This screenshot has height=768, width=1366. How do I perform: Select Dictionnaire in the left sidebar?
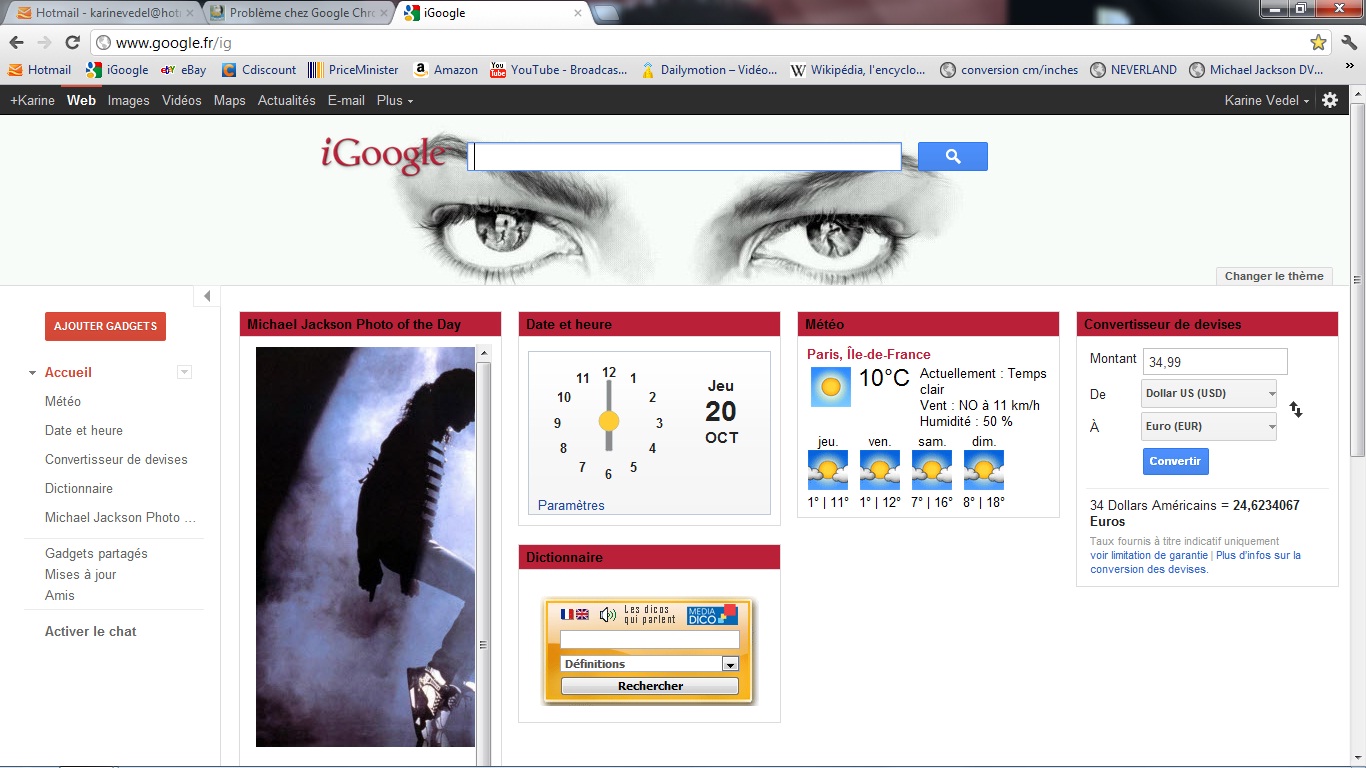(x=79, y=488)
